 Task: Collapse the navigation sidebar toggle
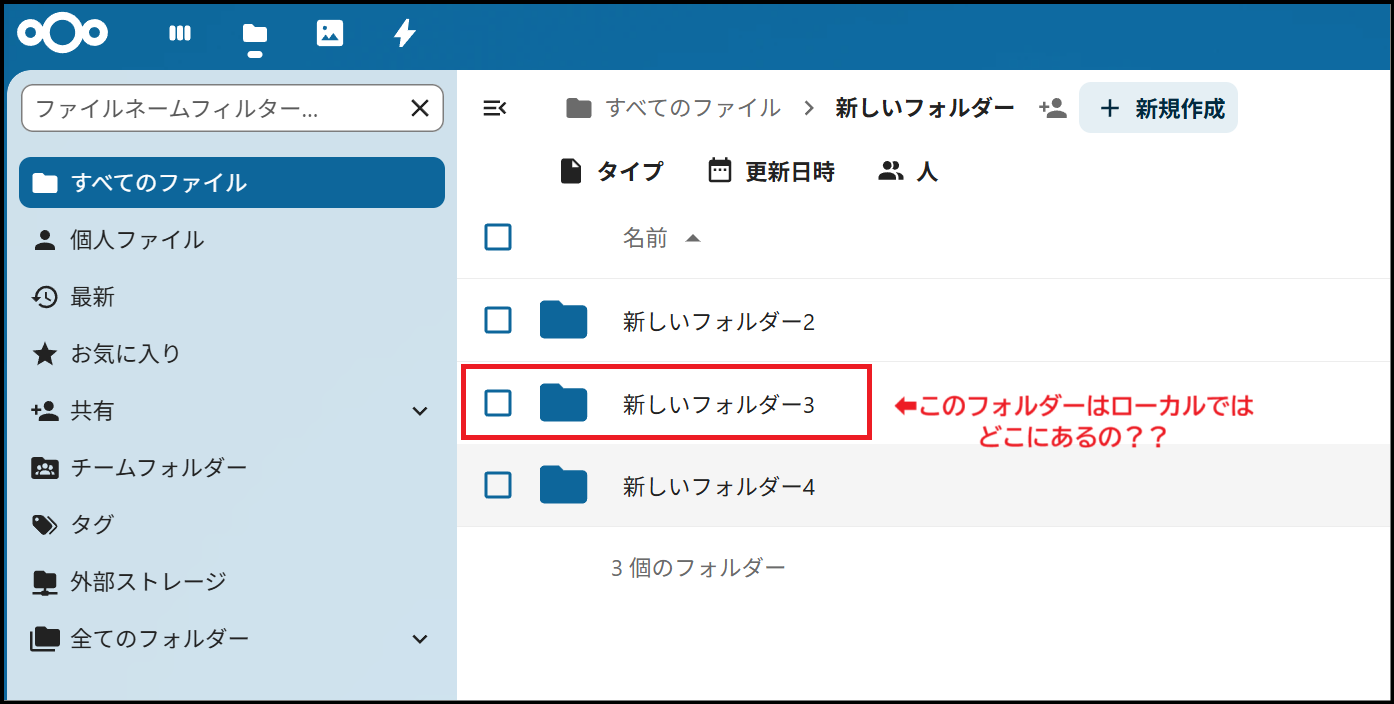[x=494, y=108]
